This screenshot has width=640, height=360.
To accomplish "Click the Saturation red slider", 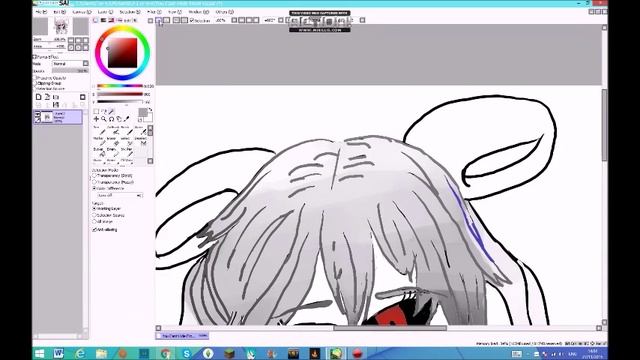I will click(120, 94).
